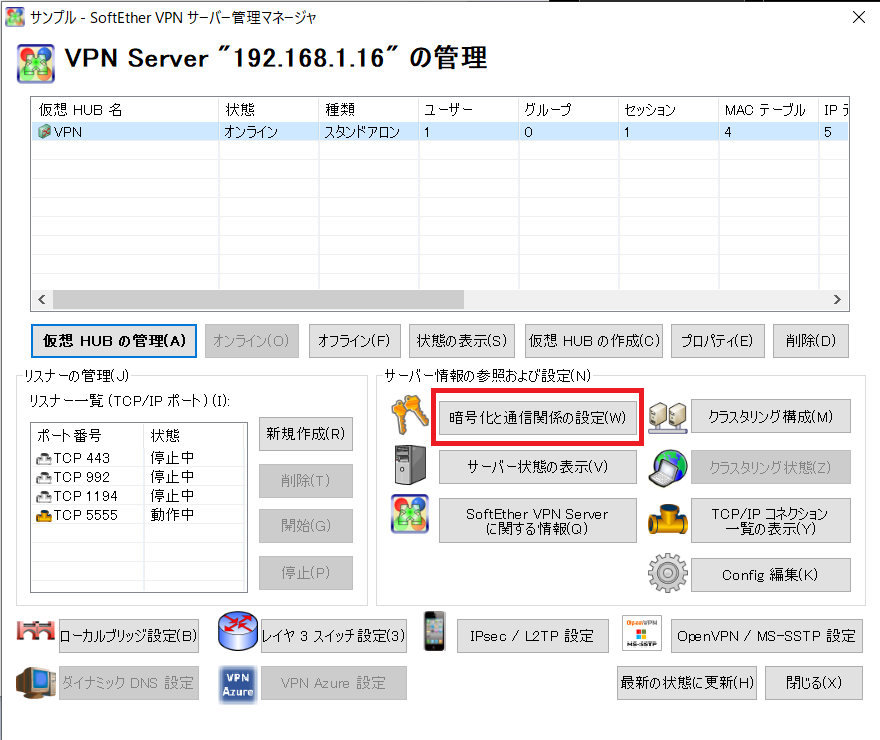
Task: Create a hub via 仮想 HUB の作成(C)
Action: pos(594,341)
